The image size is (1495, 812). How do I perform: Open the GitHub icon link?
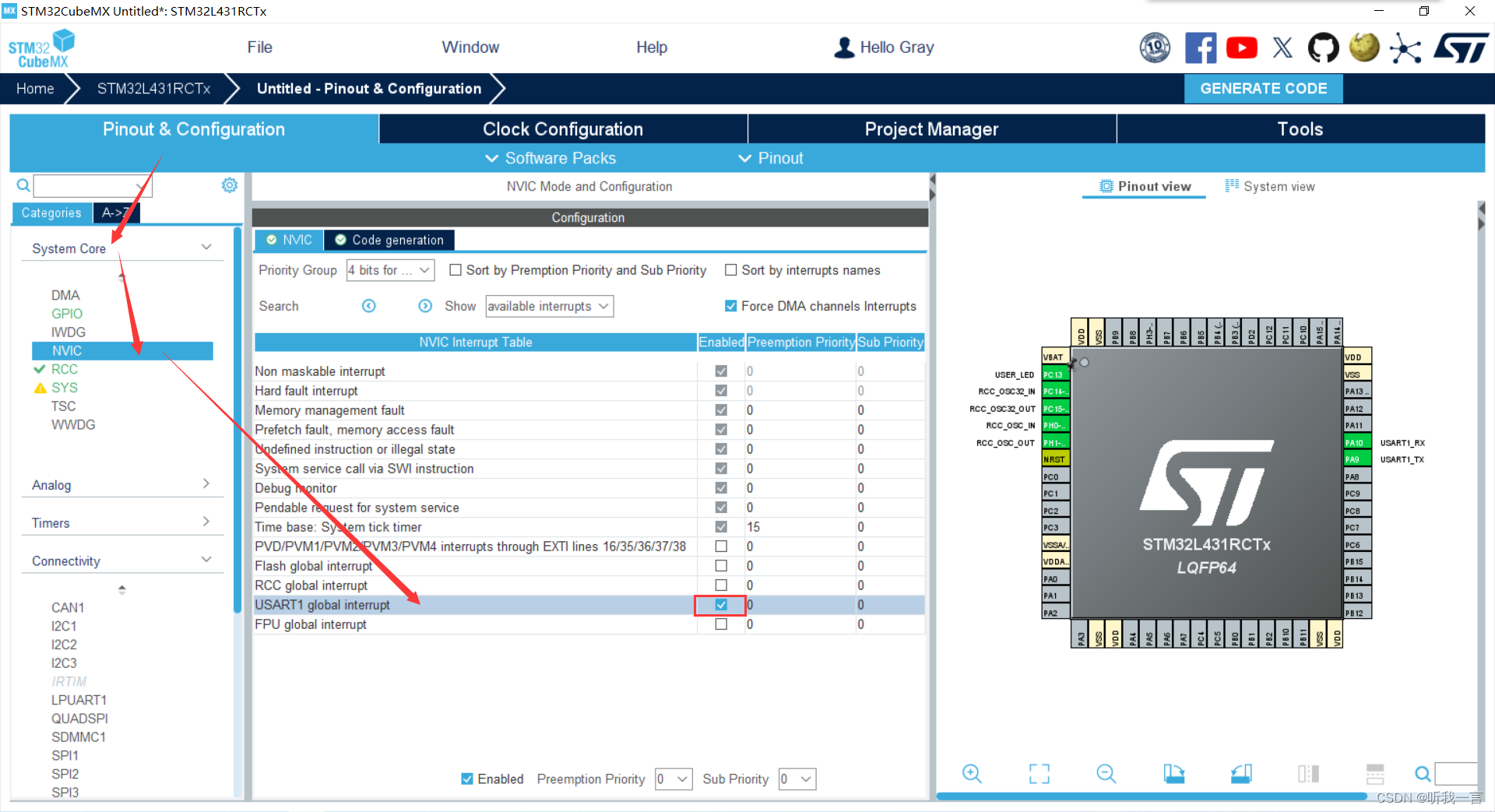1323,47
